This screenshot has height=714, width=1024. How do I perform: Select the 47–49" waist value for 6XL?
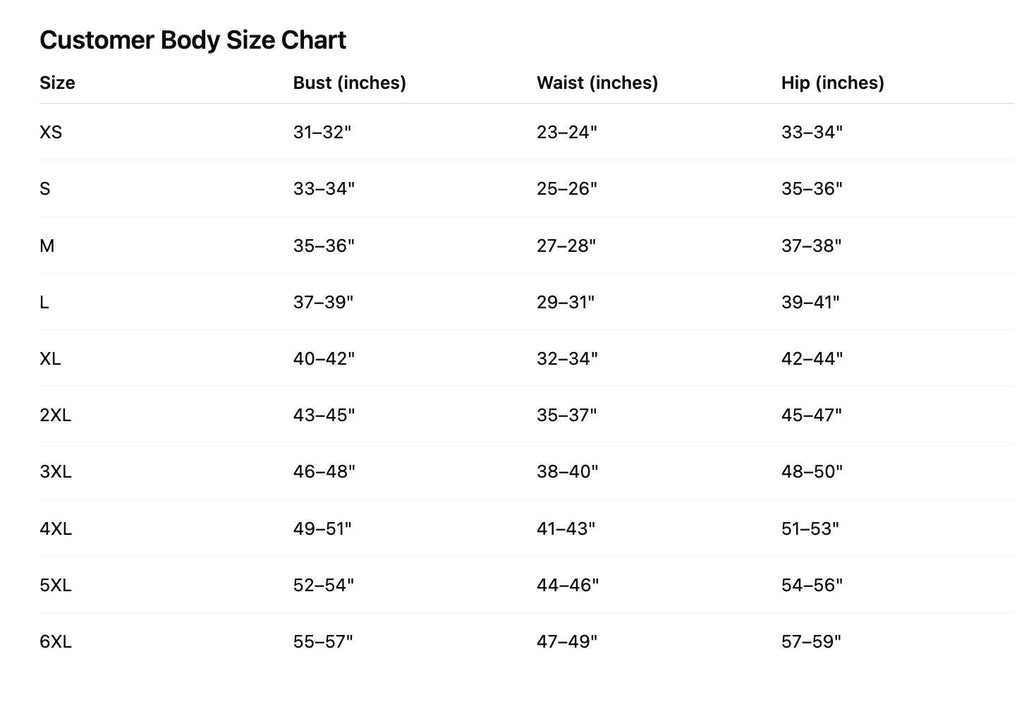567,641
